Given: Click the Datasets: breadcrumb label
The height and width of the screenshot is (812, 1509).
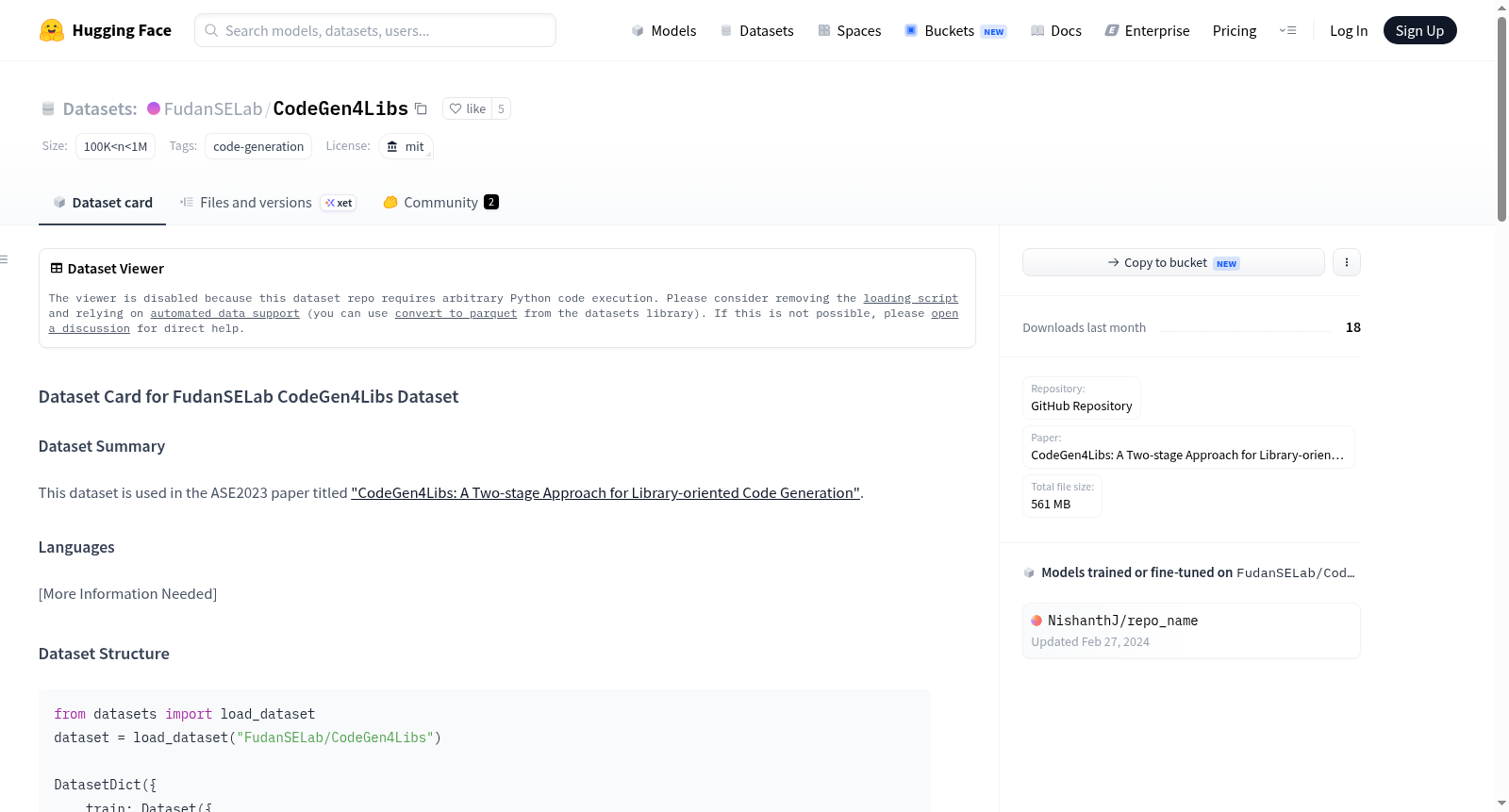Looking at the screenshot, I should pos(100,108).
